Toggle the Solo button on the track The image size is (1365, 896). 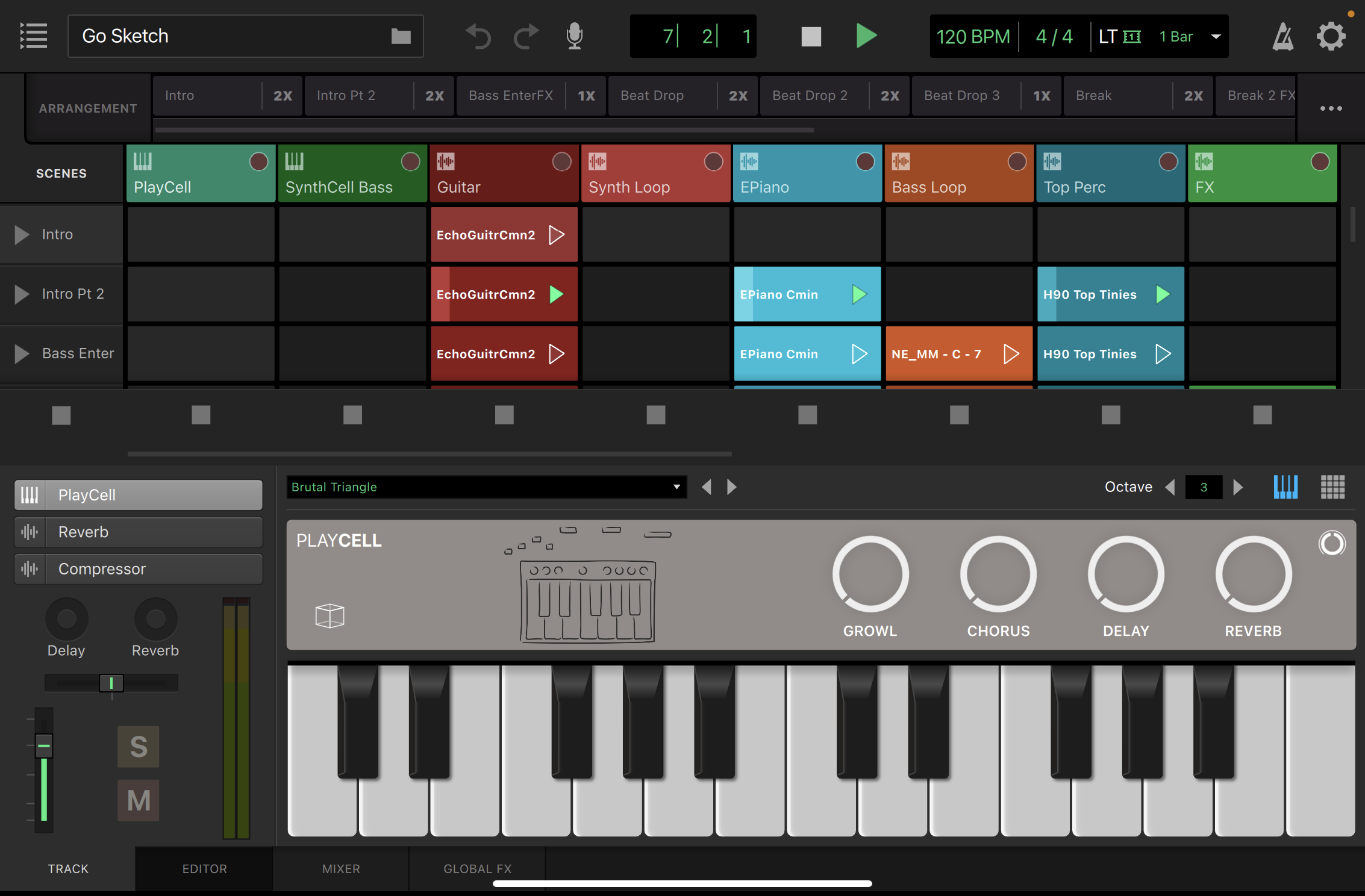tap(139, 747)
